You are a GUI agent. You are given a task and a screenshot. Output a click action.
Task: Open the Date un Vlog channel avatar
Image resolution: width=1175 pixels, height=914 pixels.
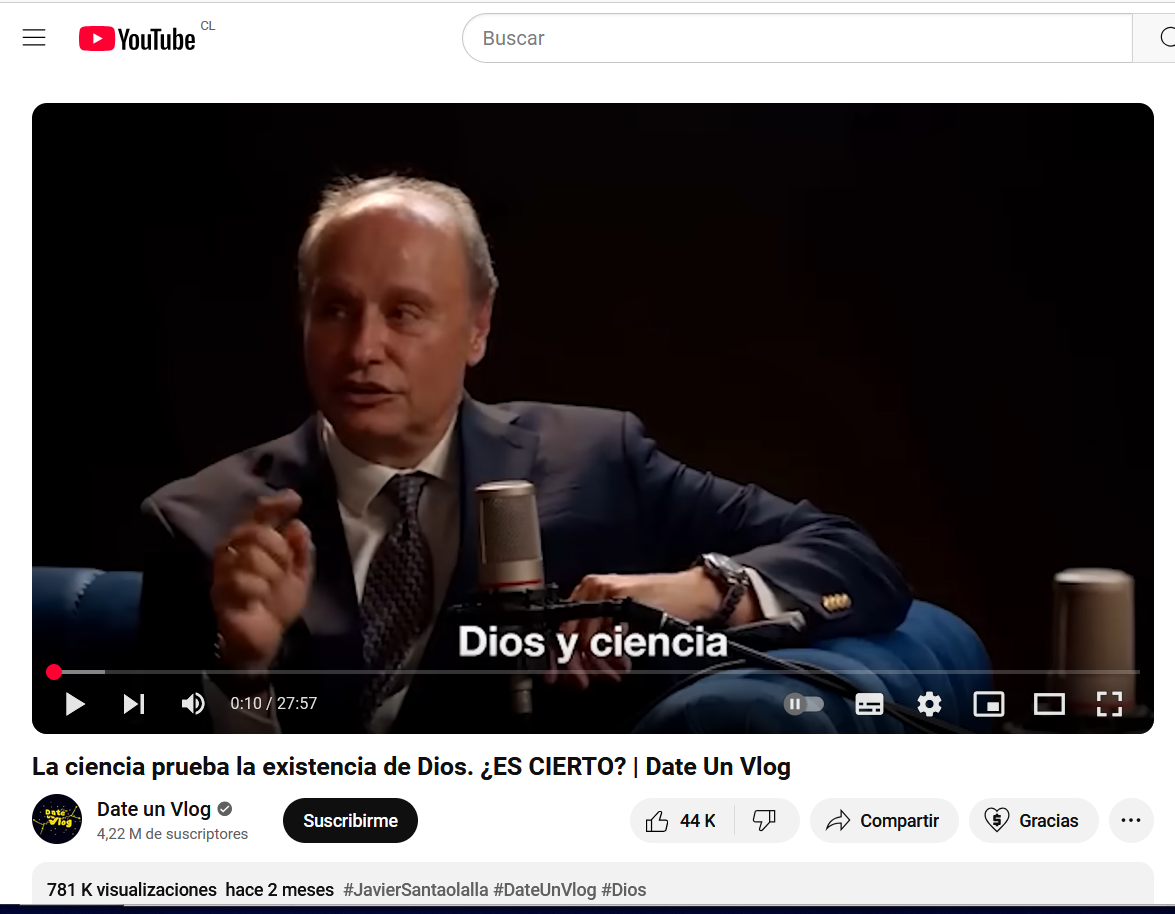tap(57, 819)
